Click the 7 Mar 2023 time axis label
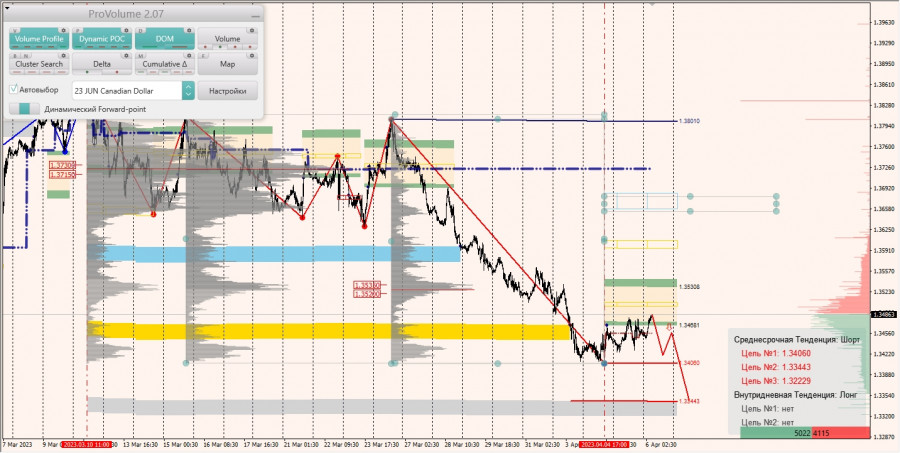The height and width of the screenshot is (453, 900). click(x=17, y=444)
